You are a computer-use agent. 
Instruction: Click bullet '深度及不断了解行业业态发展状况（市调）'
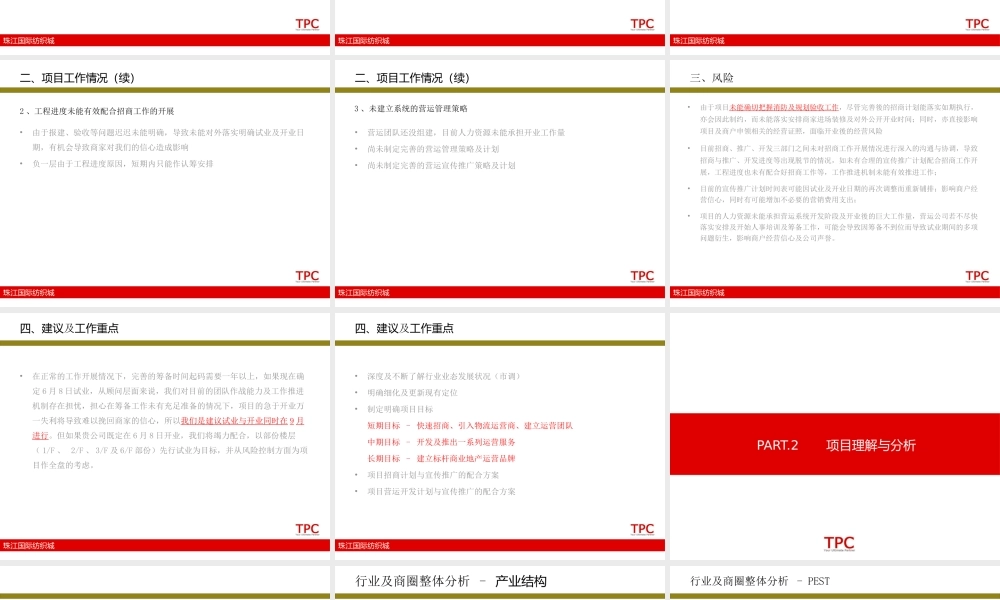coord(444,377)
